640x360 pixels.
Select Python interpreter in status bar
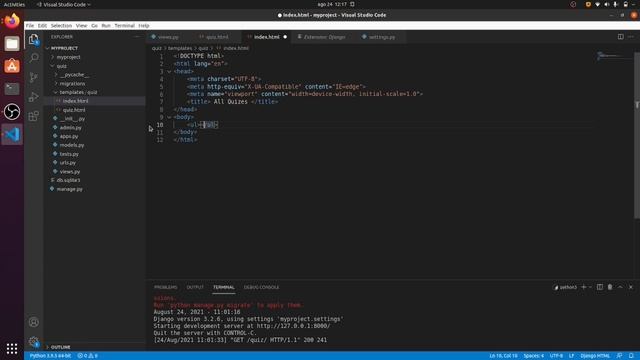coord(50,356)
